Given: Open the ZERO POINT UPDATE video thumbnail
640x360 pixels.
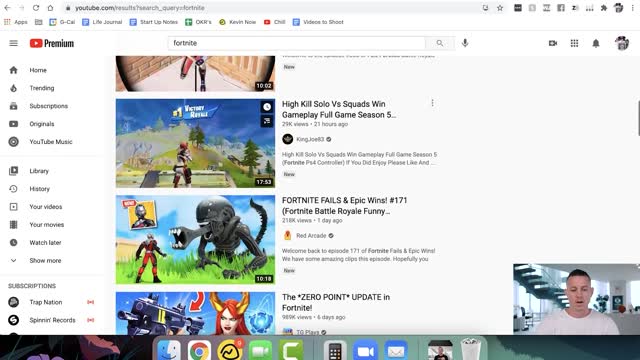Looking at the screenshot, I should click(x=195, y=313).
